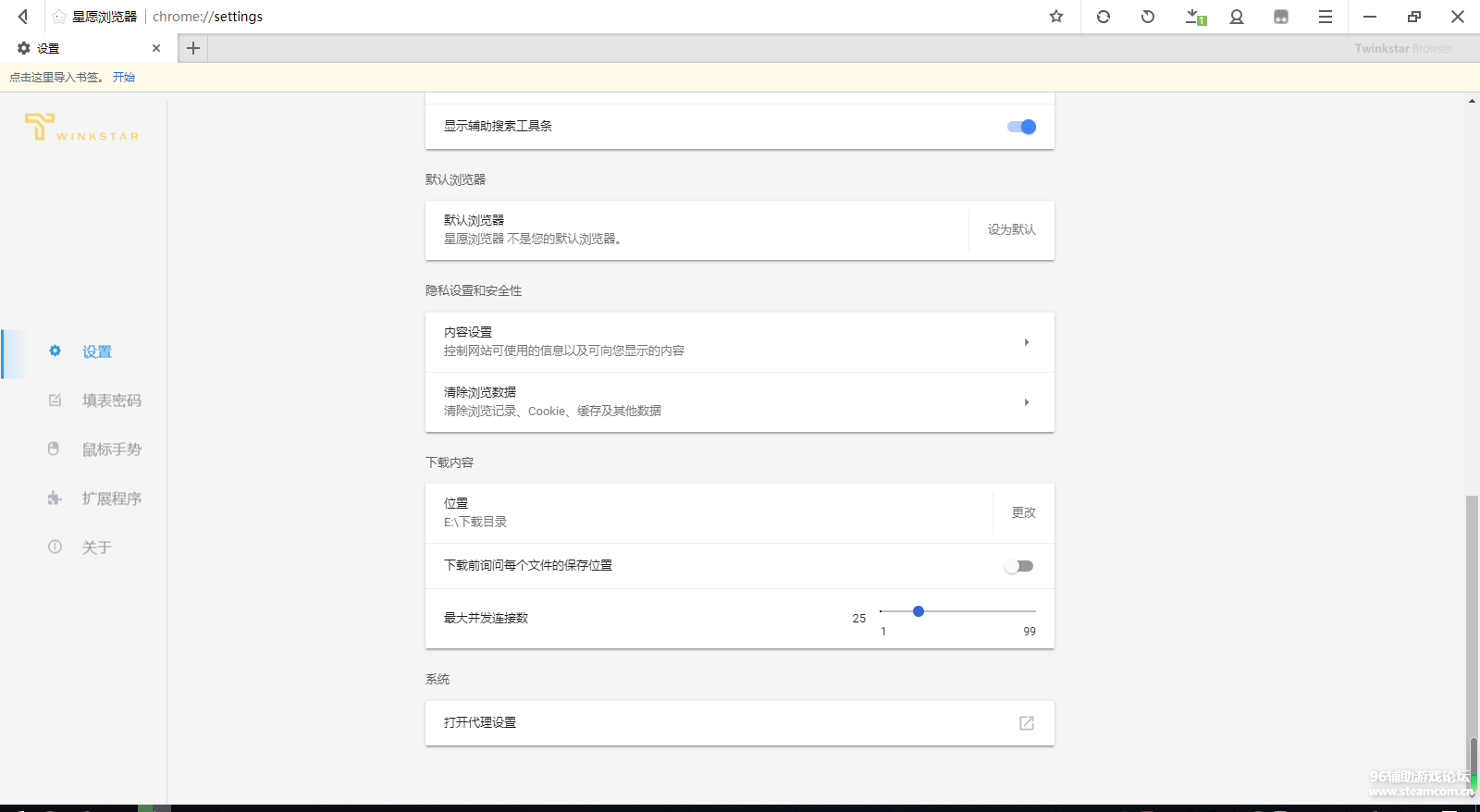The image size is (1480, 812).
Task: Click 更改 to change download location
Action: (1023, 512)
